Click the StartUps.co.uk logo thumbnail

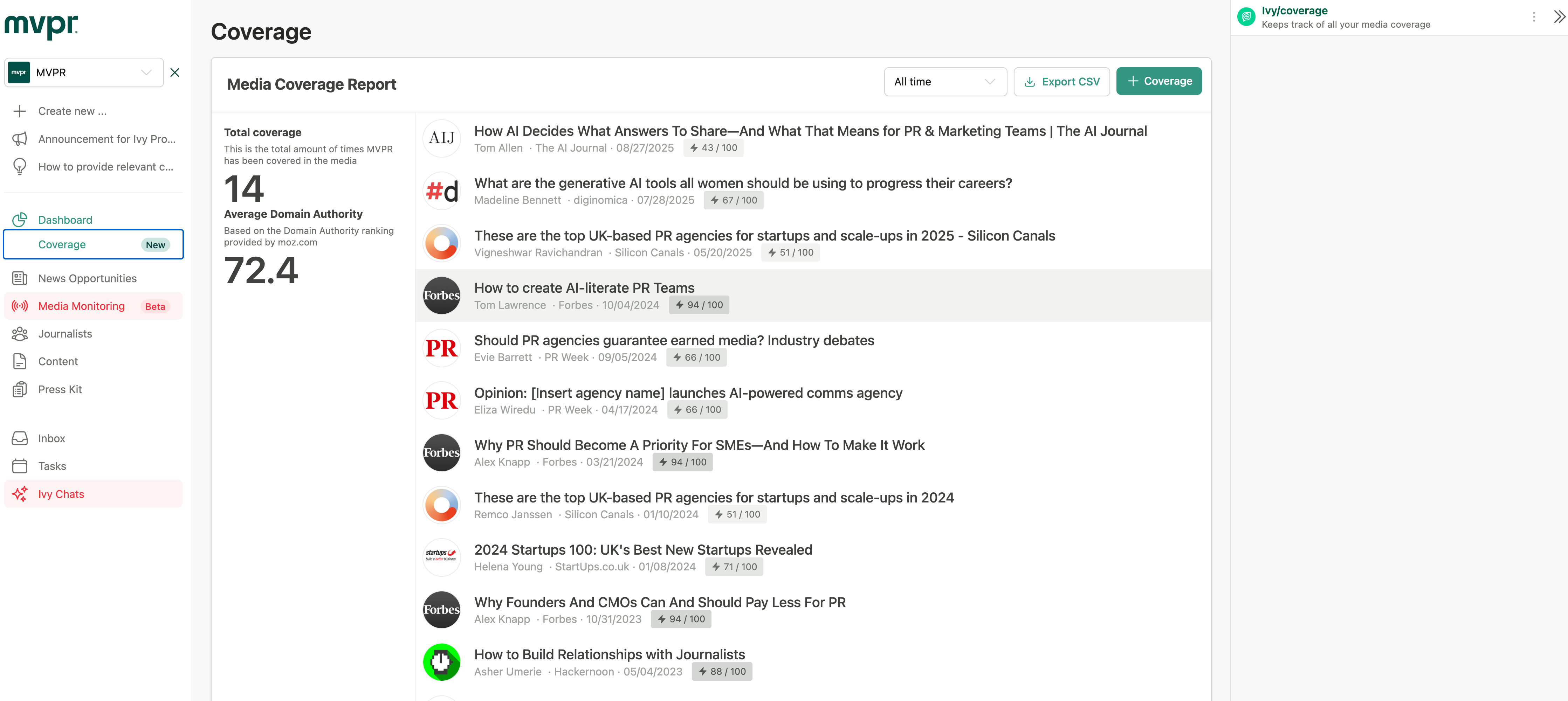(x=441, y=557)
